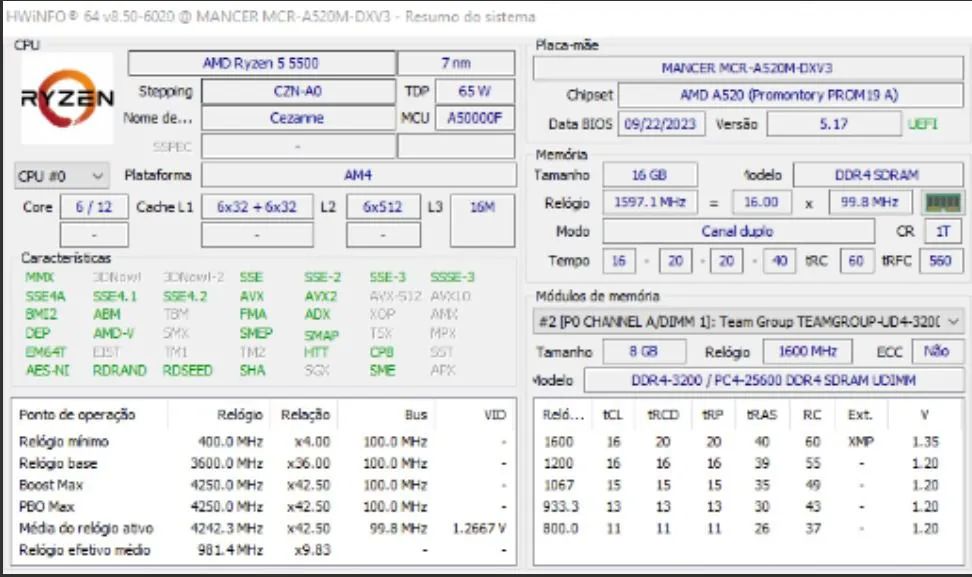The height and width of the screenshot is (577, 972).
Task: Click the tCL column header
Action: 612,415
